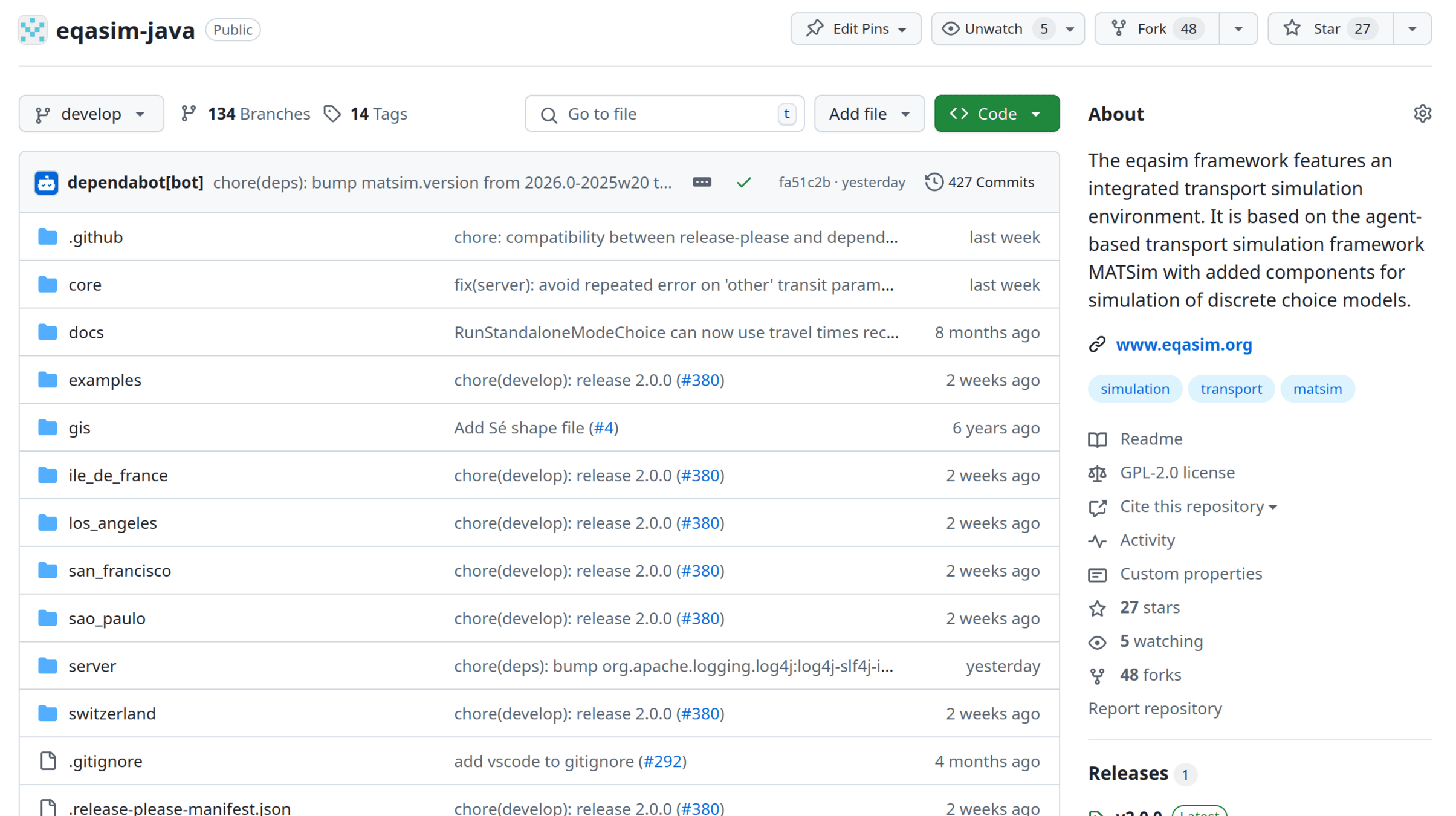1456x816 pixels.
Task: Click the eqasim-java repository logo
Action: click(33, 30)
